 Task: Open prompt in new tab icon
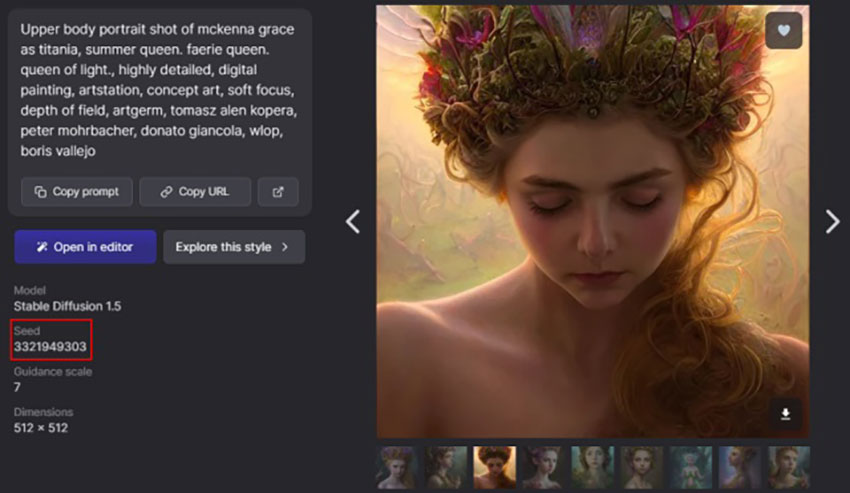pos(278,192)
